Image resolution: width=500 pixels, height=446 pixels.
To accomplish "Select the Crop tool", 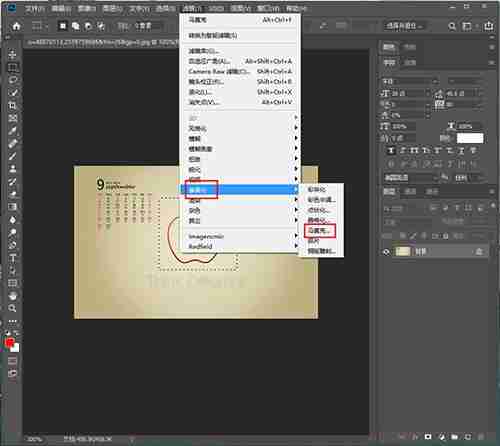I will click(13, 106).
